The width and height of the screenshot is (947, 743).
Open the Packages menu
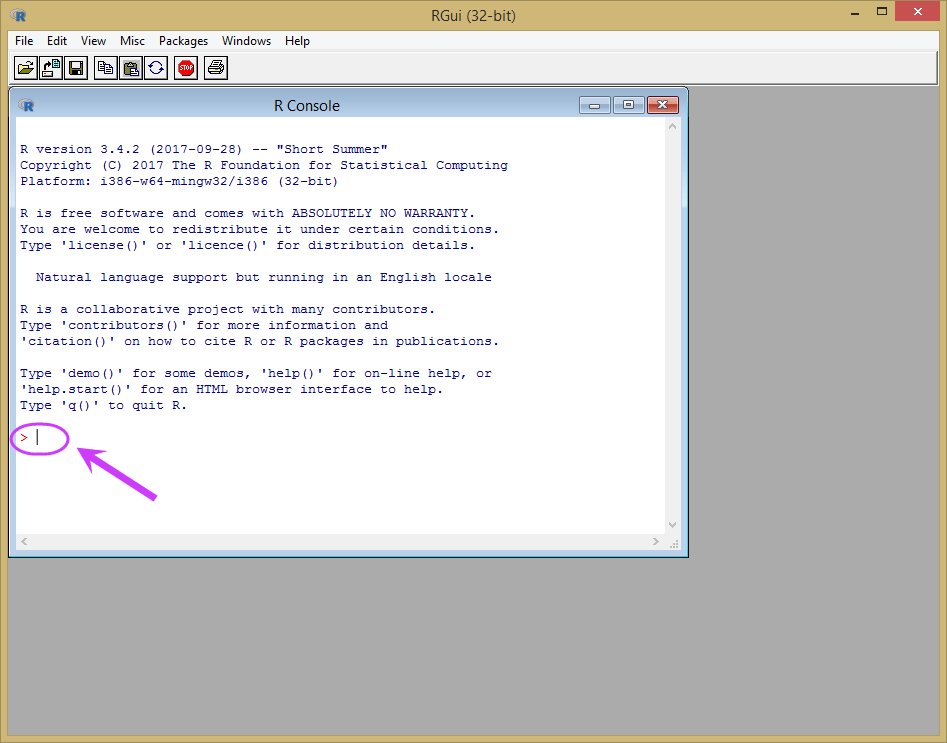[183, 40]
